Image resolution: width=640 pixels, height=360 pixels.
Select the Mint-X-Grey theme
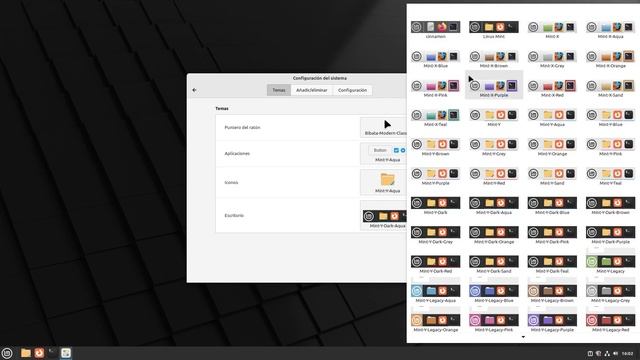point(552,59)
